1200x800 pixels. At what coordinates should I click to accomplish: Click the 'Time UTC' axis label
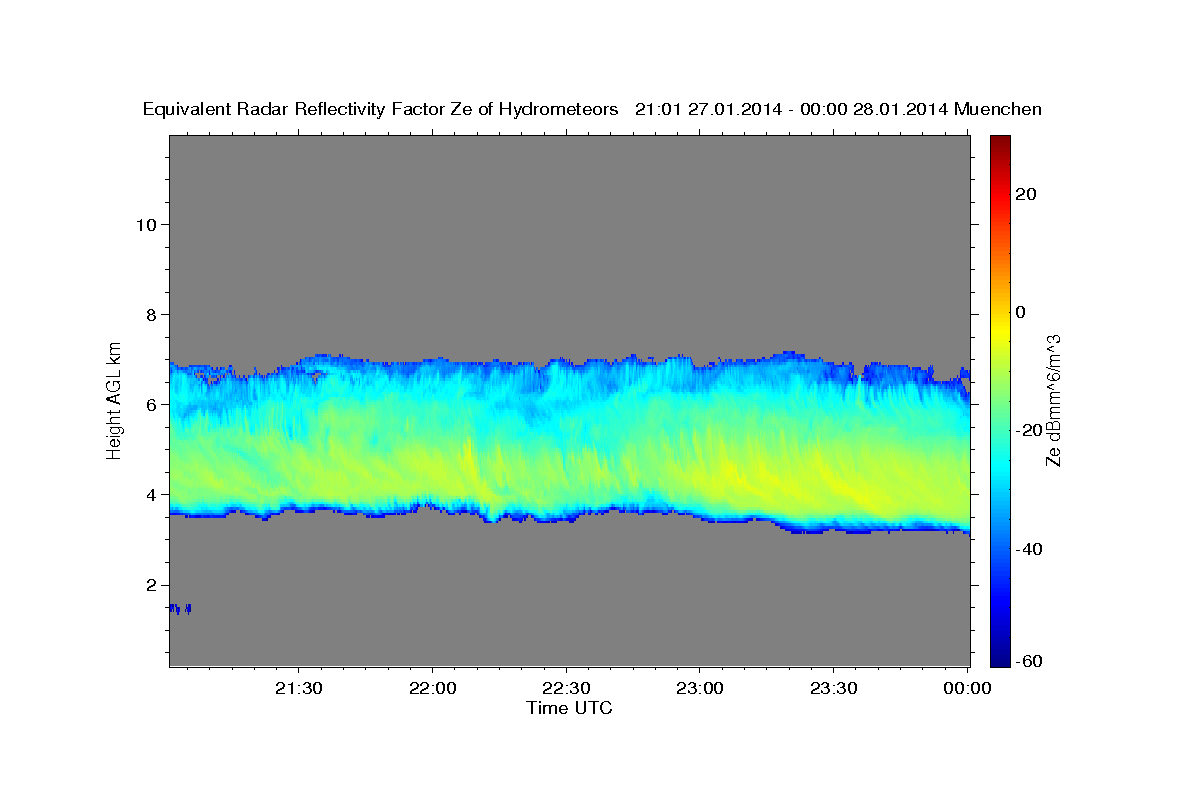[x=569, y=708]
